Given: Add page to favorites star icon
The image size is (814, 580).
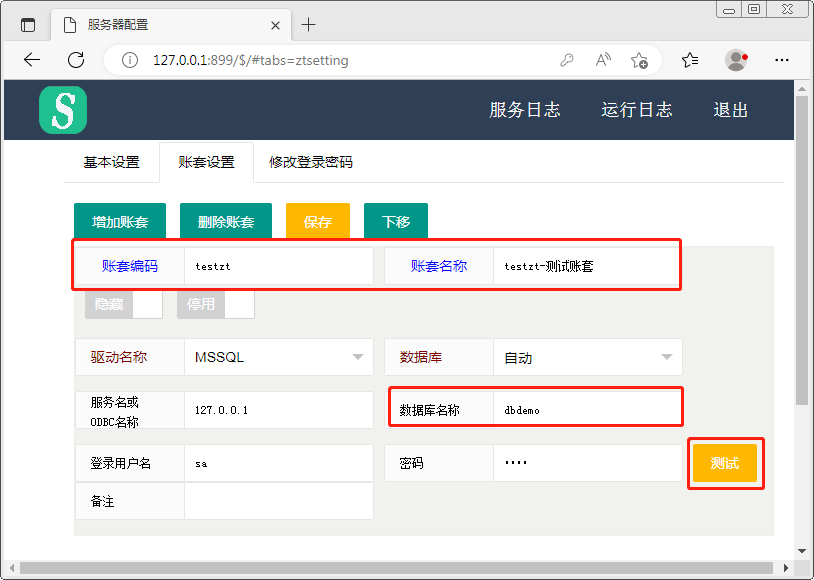Looking at the screenshot, I should pyautogui.click(x=640, y=60).
